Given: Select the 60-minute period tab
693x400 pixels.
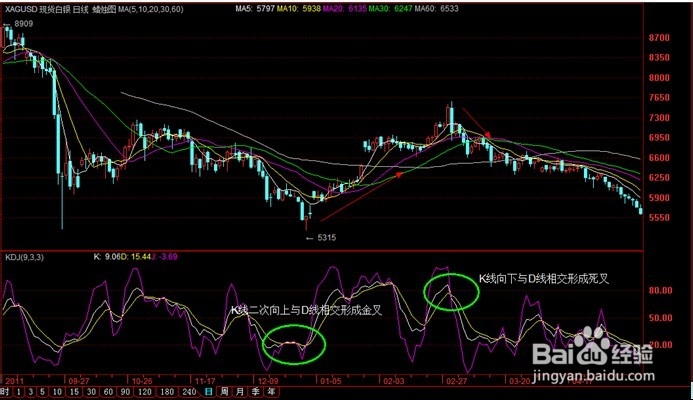Looking at the screenshot, I should point(108,392).
